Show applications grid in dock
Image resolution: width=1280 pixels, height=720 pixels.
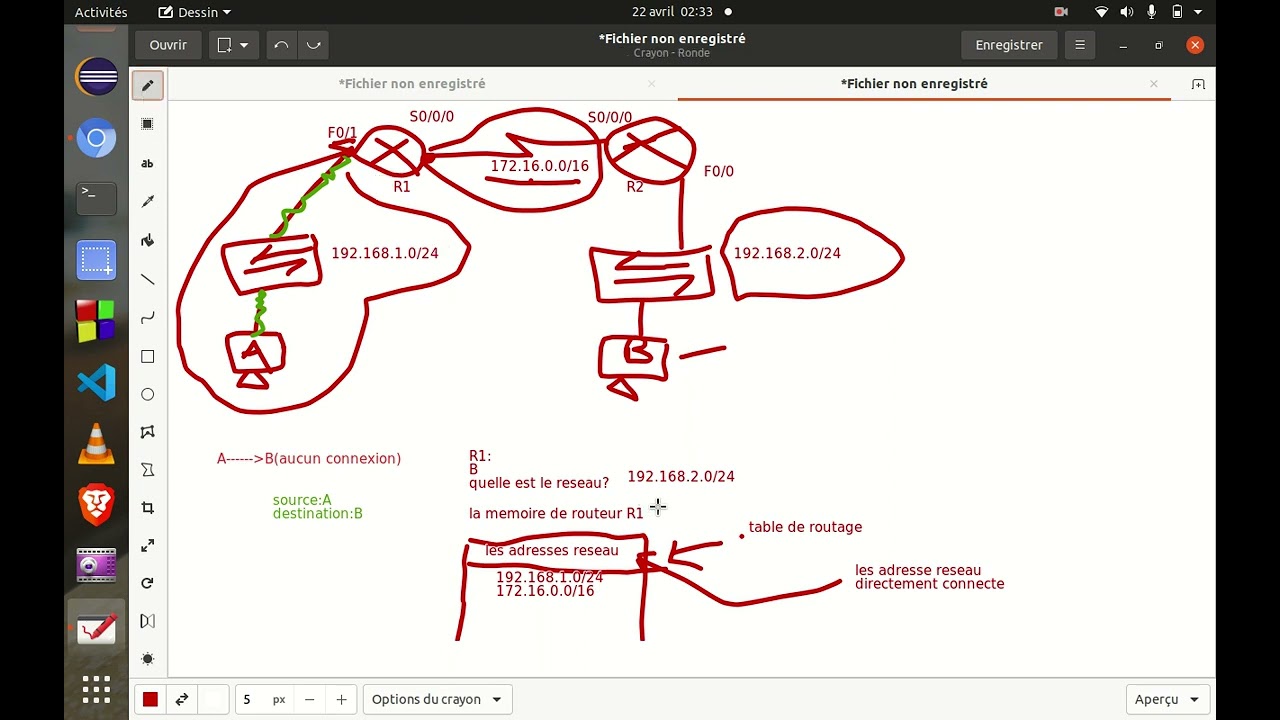97,689
